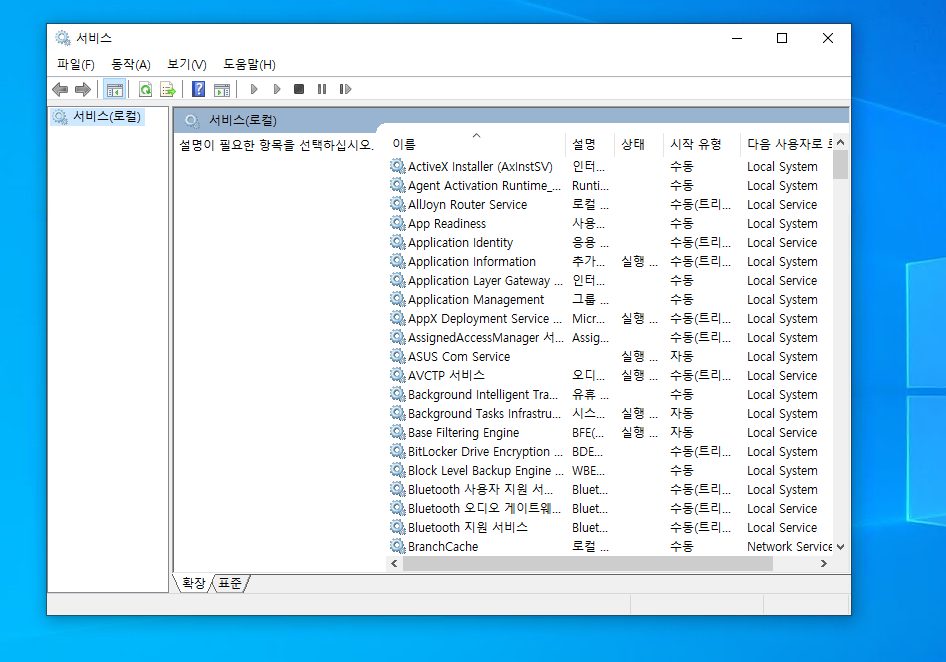This screenshot has height=662, width=946.
Task: Click the 서비스(로컬) pane header text
Action: pyautogui.click(x=243, y=121)
